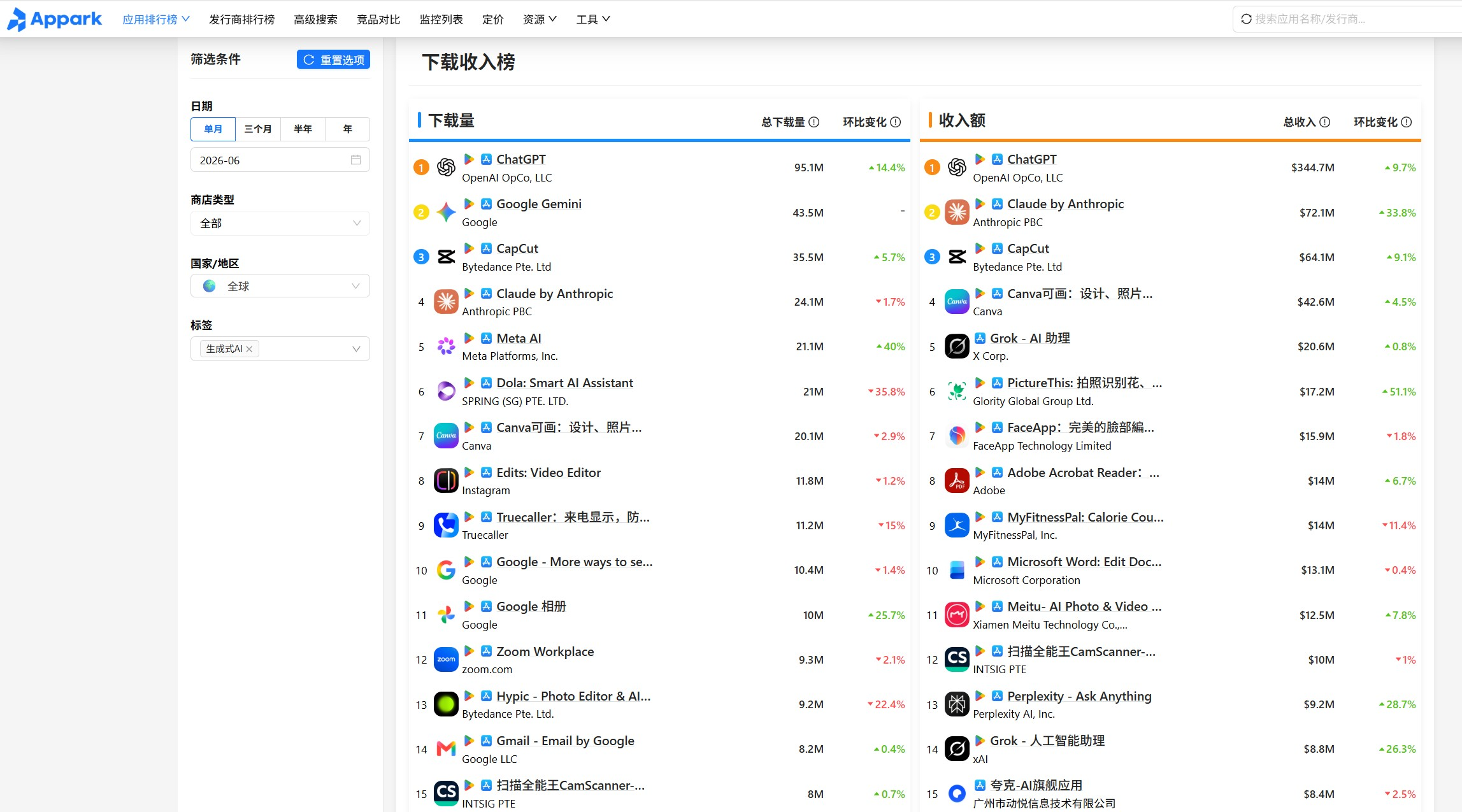Open Truecaller app icon
Screen dimensions: 1462x812
446,525
